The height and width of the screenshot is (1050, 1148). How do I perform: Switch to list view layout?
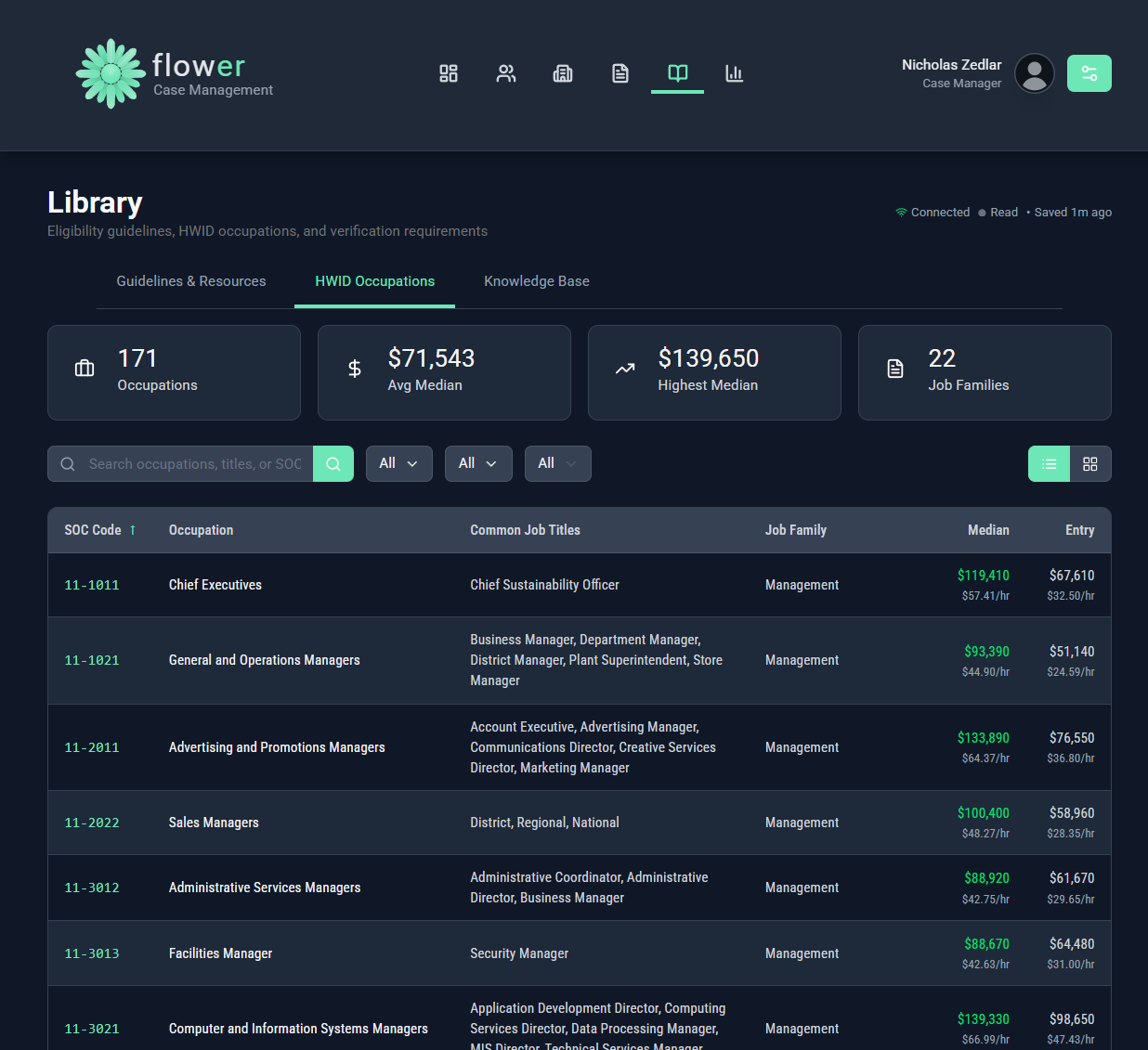pyautogui.click(x=1049, y=464)
